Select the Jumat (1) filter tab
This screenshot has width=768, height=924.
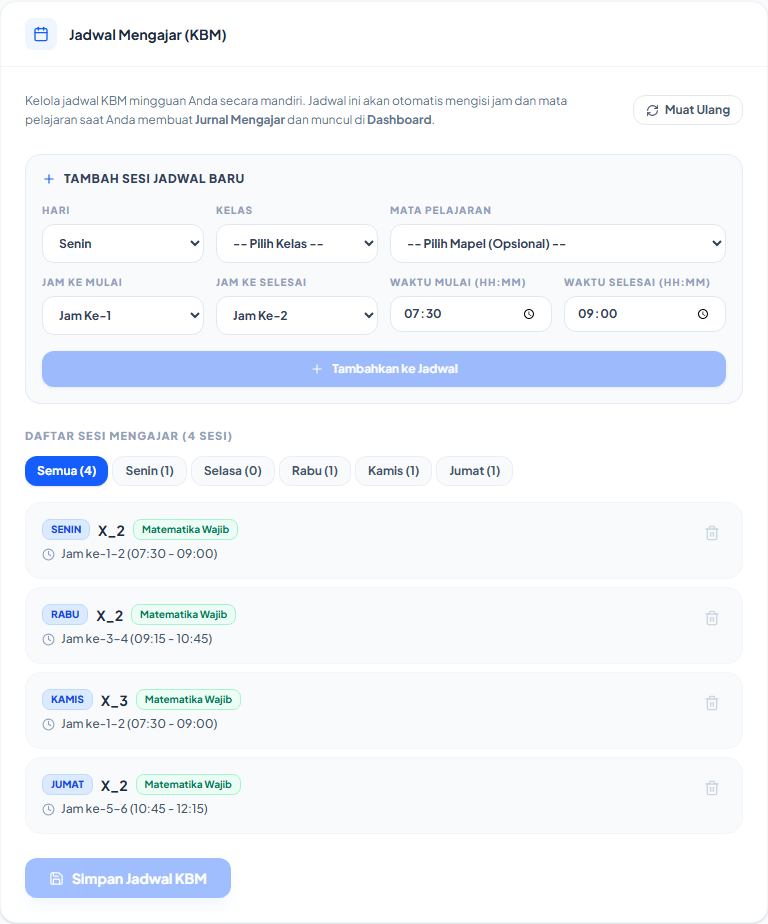pos(474,471)
